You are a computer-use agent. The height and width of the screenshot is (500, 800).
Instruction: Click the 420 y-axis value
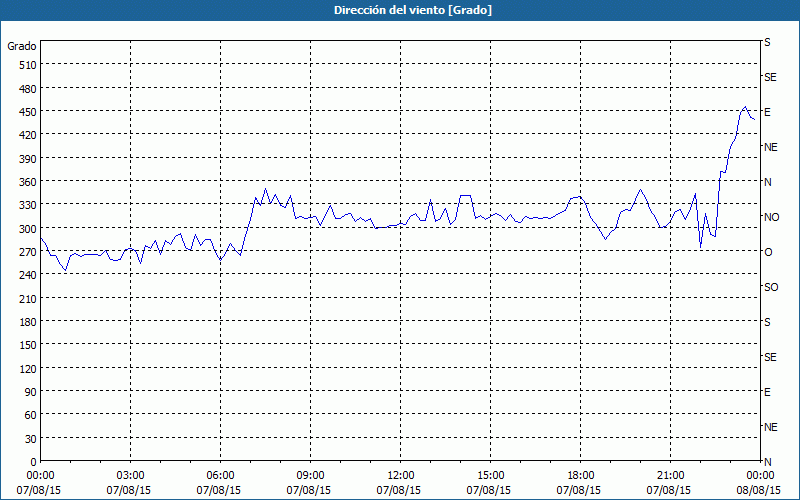(x=29, y=135)
